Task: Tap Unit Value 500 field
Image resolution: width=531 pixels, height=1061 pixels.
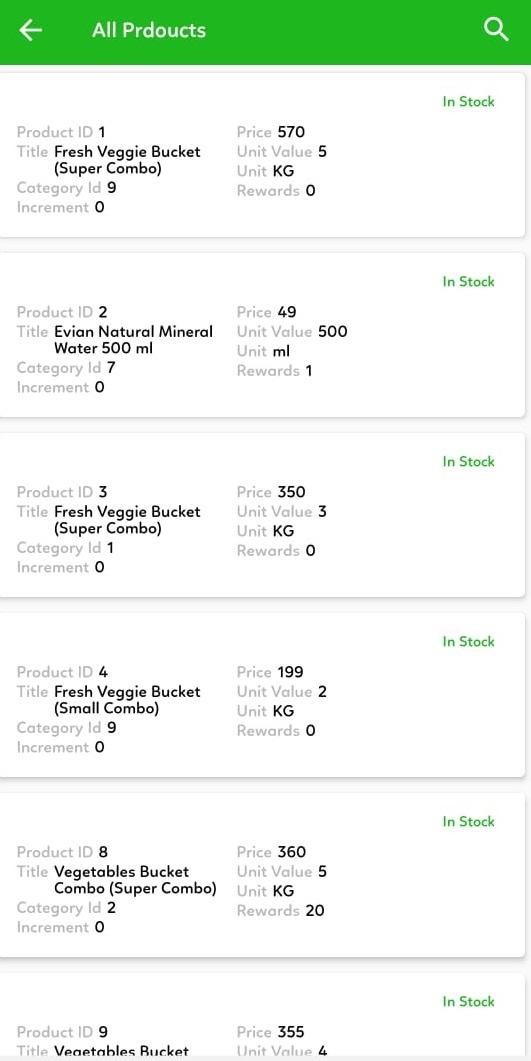Action: pos(292,332)
